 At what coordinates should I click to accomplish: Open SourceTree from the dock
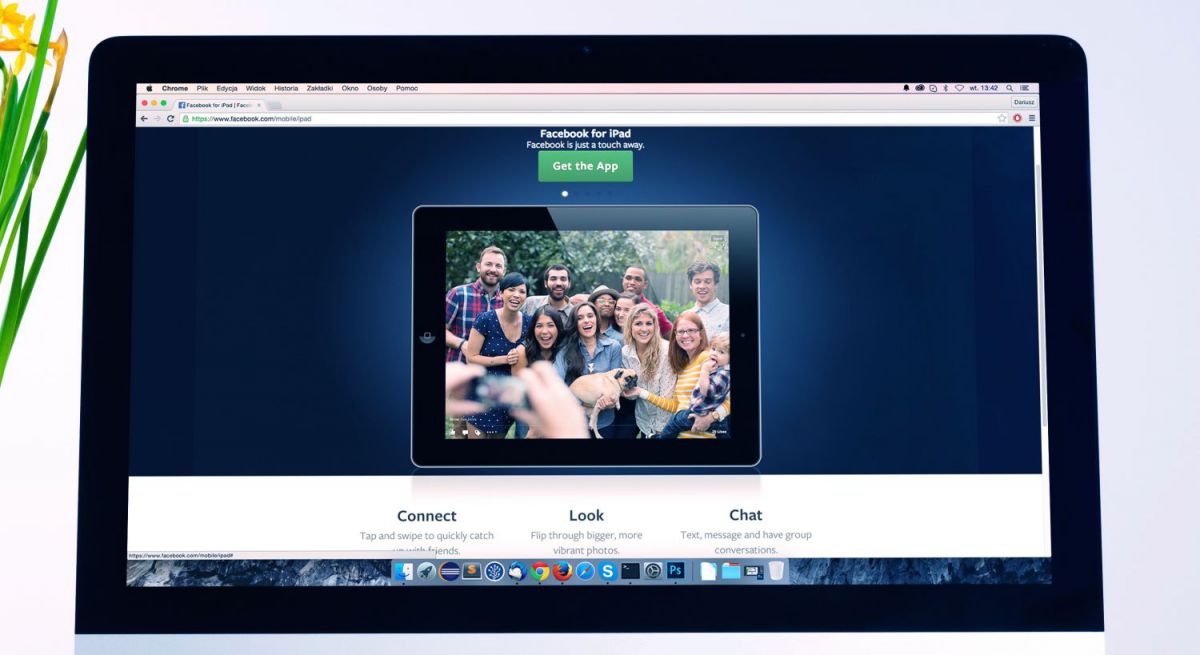pyautogui.click(x=495, y=571)
